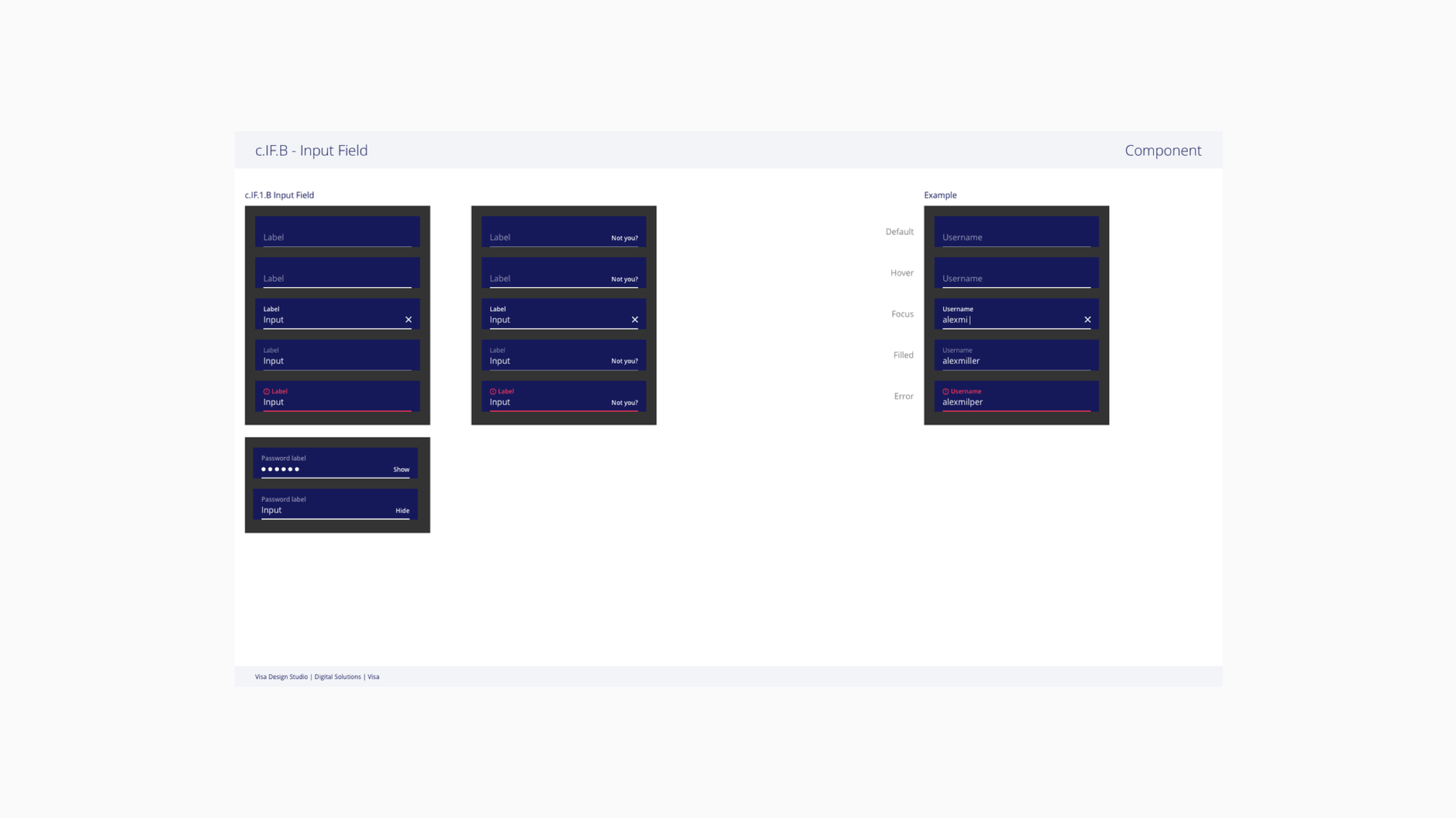Toggle password visibility using Hide button
Screen dimensions: 1456x818
click(402, 510)
